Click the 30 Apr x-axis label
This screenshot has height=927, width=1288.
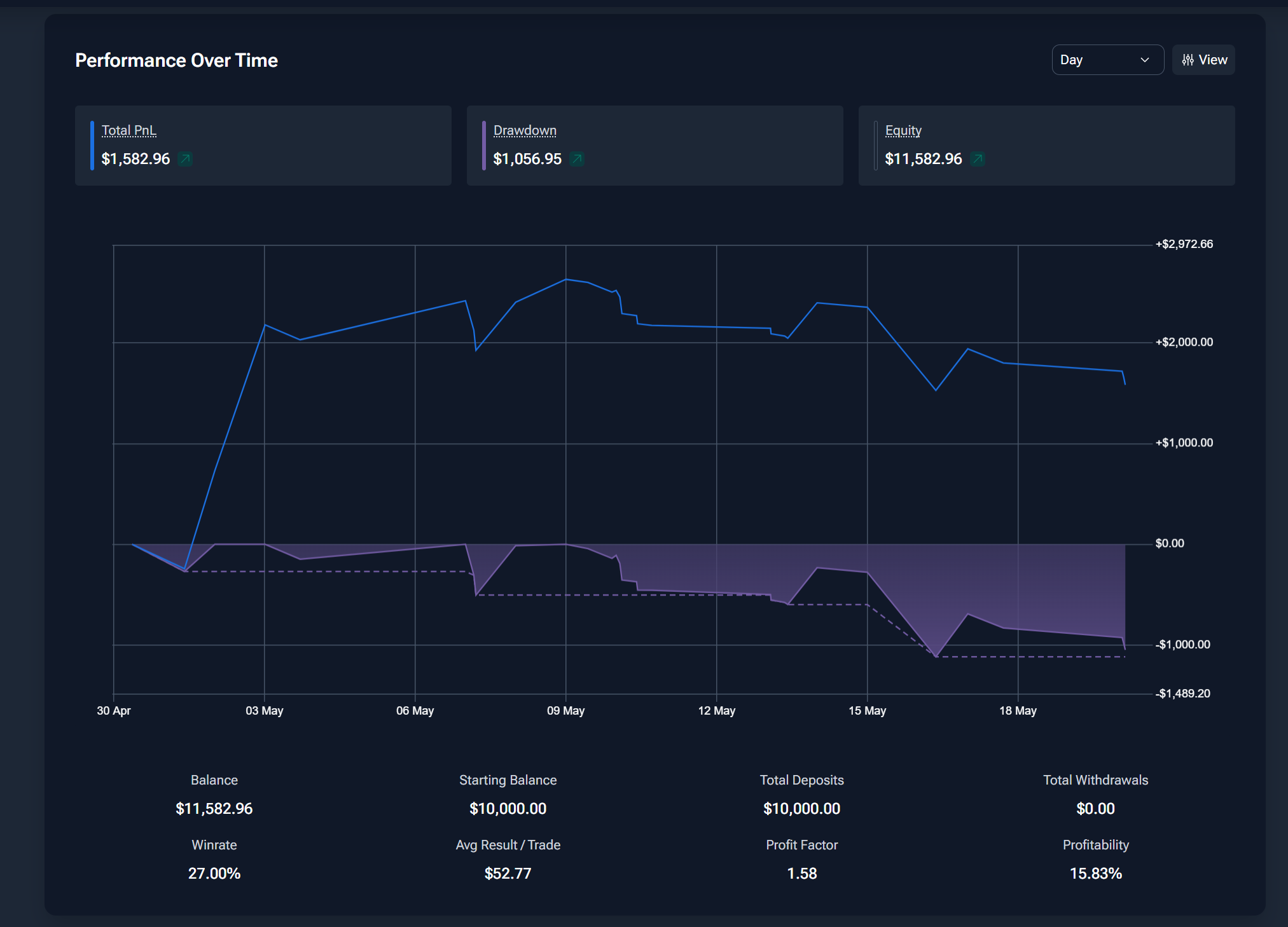(114, 711)
